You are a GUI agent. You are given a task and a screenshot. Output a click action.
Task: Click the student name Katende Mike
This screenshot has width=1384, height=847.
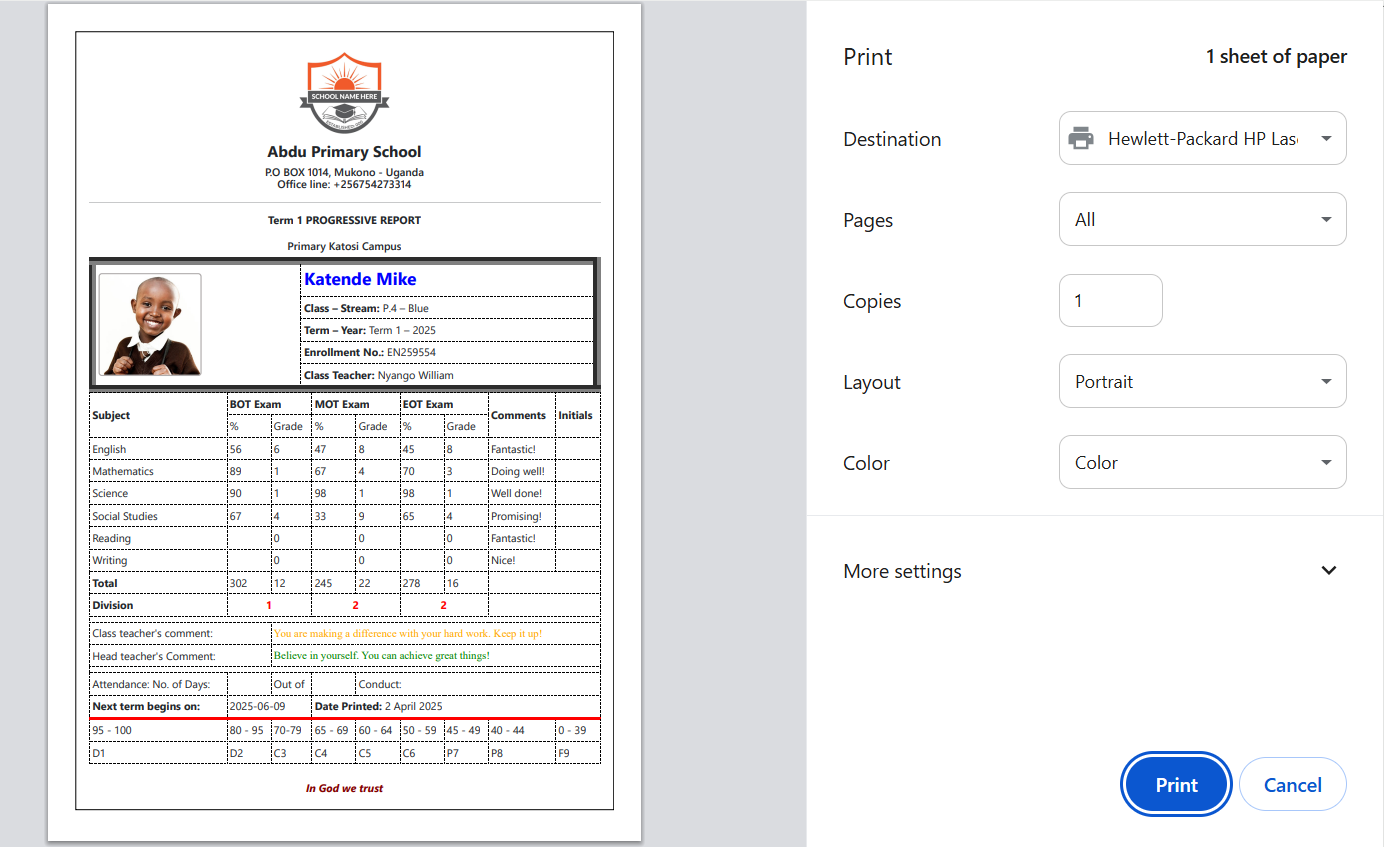tap(360, 280)
